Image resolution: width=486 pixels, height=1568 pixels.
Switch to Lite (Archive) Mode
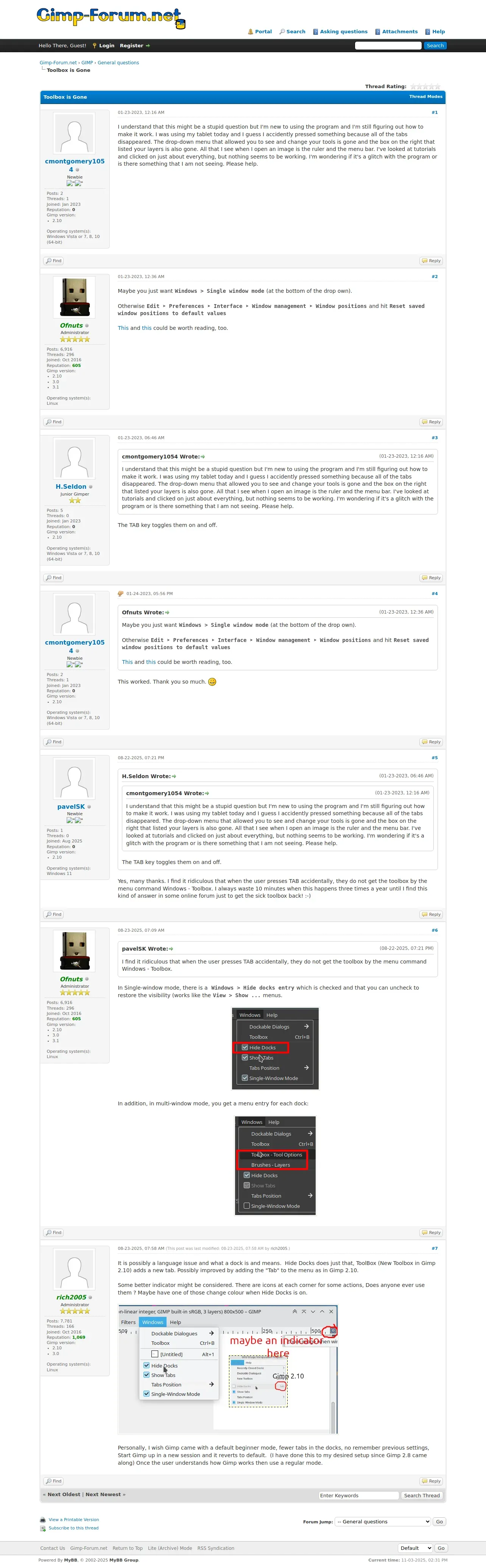170,1549
